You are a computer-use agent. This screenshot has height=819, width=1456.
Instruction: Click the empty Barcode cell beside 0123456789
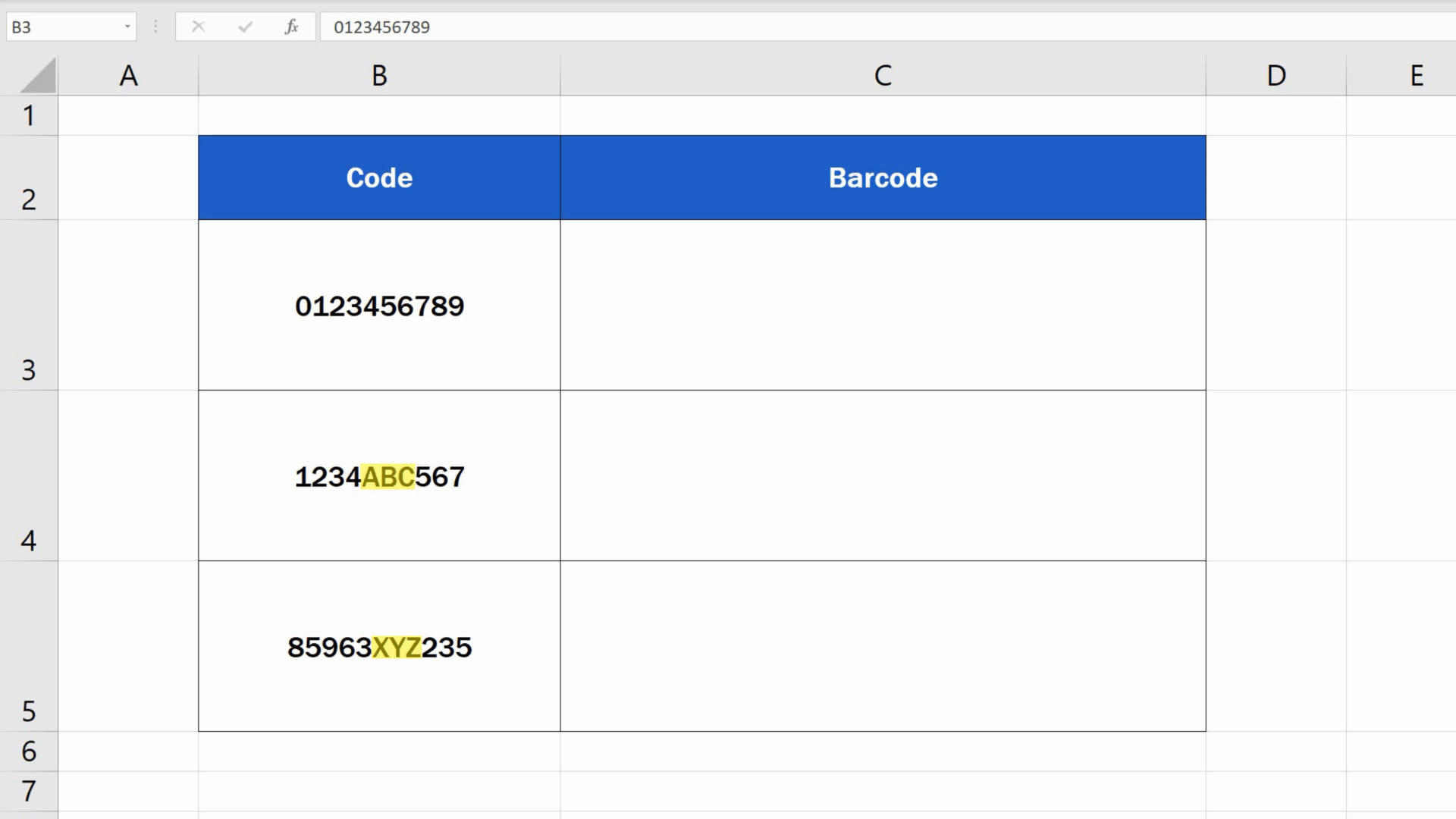coord(883,306)
